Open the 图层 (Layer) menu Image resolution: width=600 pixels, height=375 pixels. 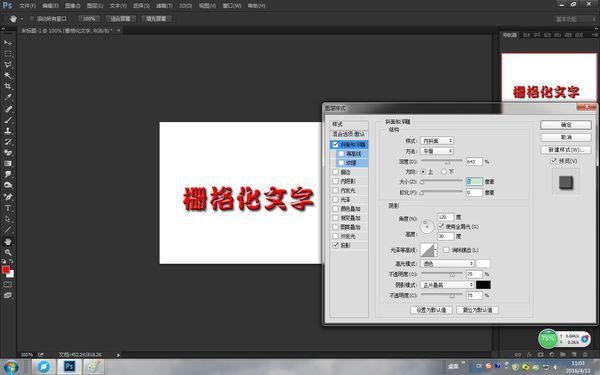(x=95, y=6)
